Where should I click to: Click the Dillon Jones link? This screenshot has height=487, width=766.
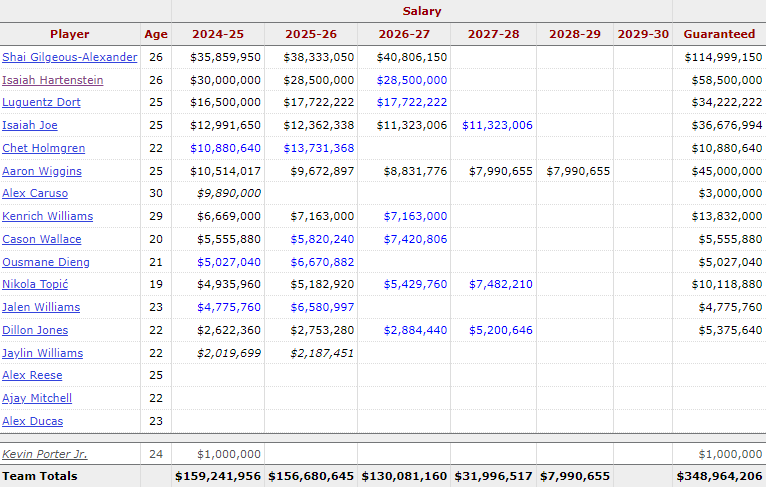point(35,330)
